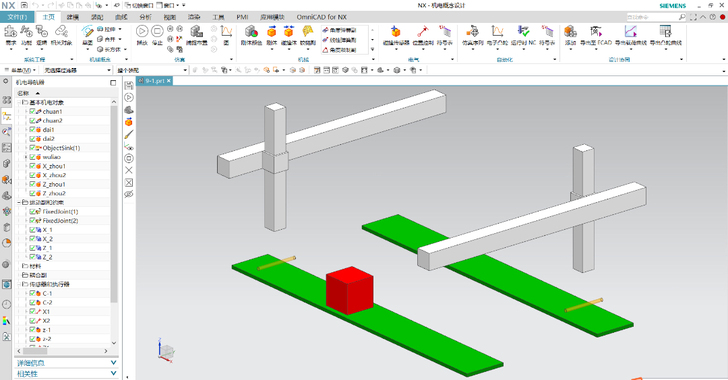Switch to the 建模 modeling tab
The width and height of the screenshot is (728, 380).
coord(73,17)
